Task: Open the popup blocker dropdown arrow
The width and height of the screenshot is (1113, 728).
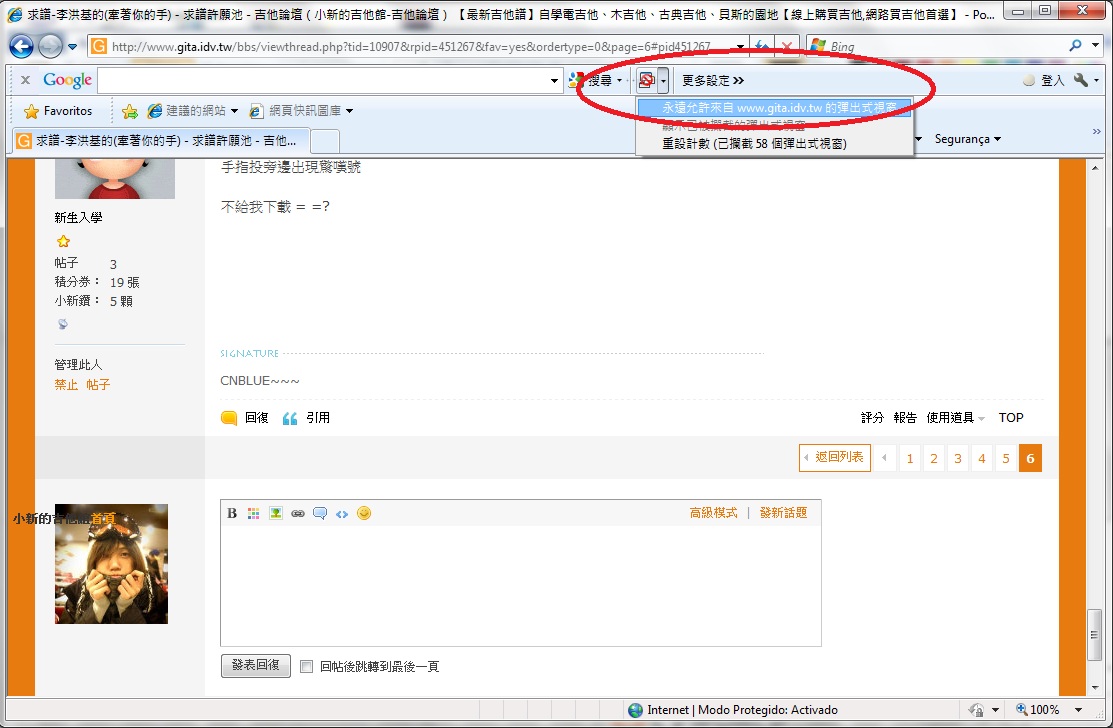Action: click(663, 81)
